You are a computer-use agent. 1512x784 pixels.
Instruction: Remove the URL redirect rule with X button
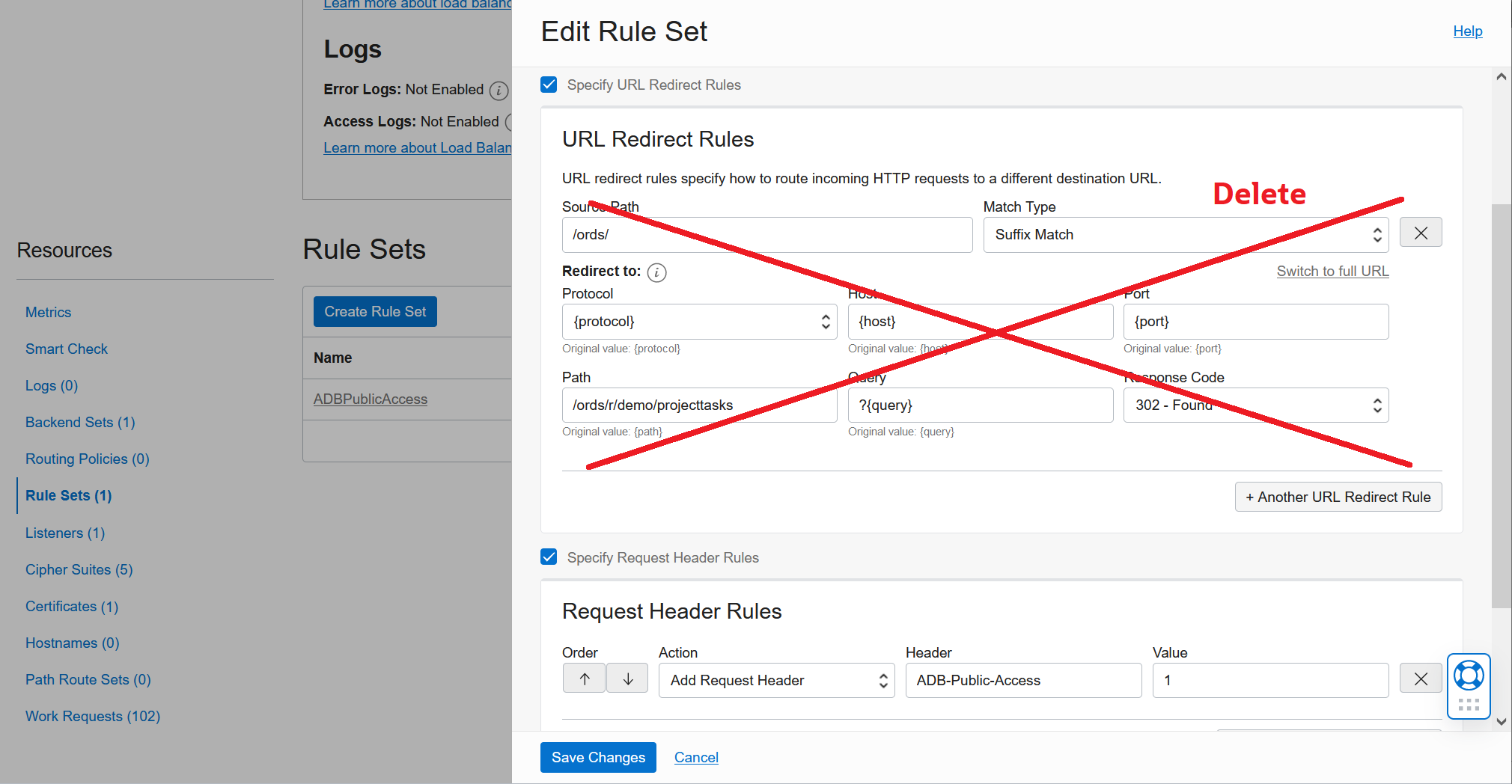point(1420,233)
